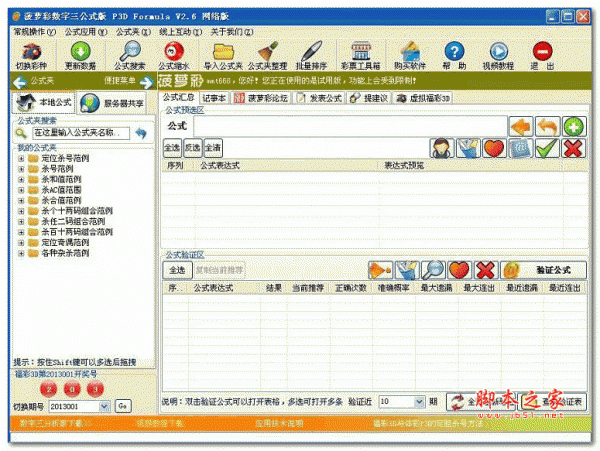Click the orange play arrow icon in verify area

[380, 270]
